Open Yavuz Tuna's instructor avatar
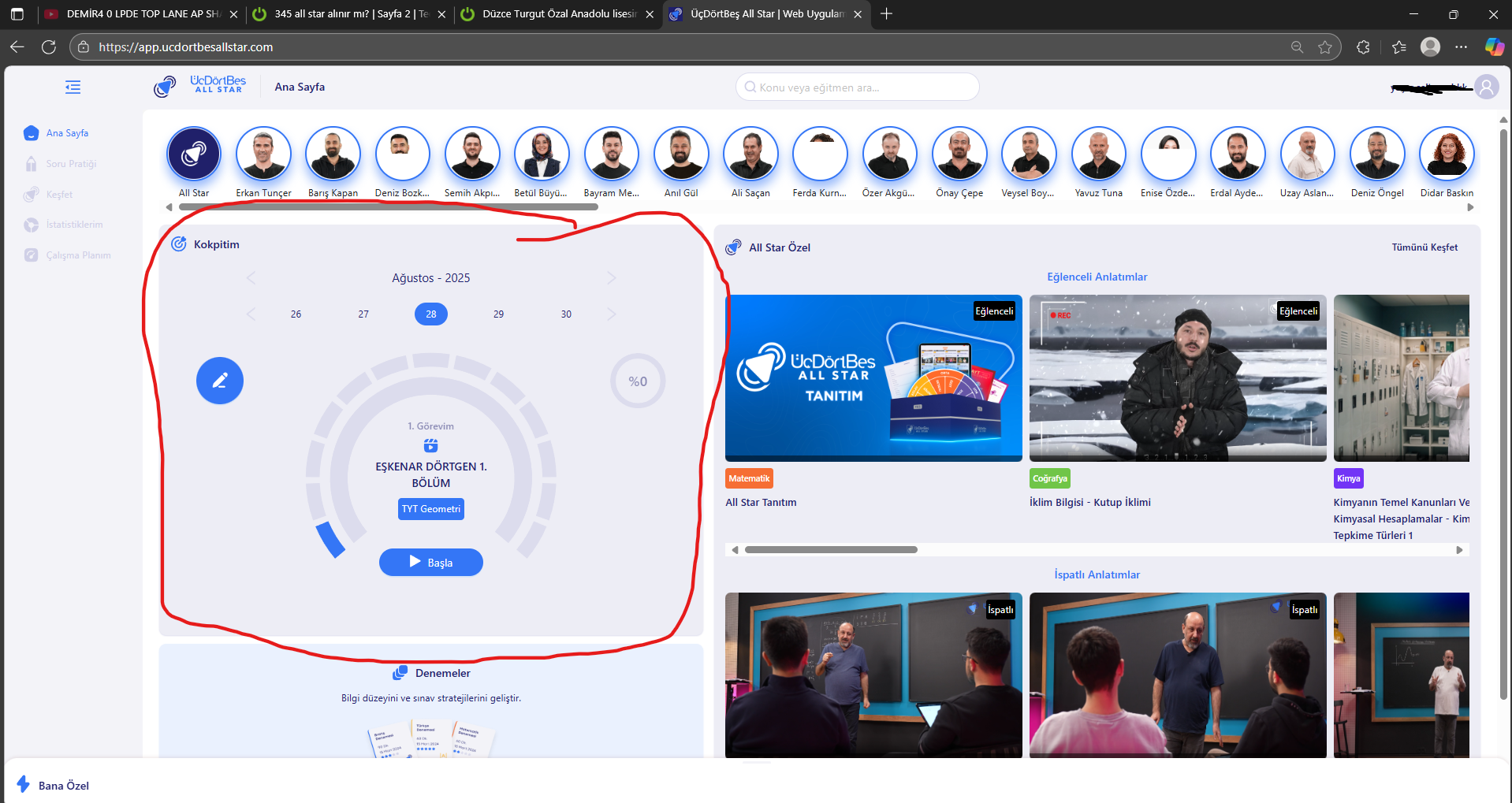1512x803 pixels. (1099, 154)
